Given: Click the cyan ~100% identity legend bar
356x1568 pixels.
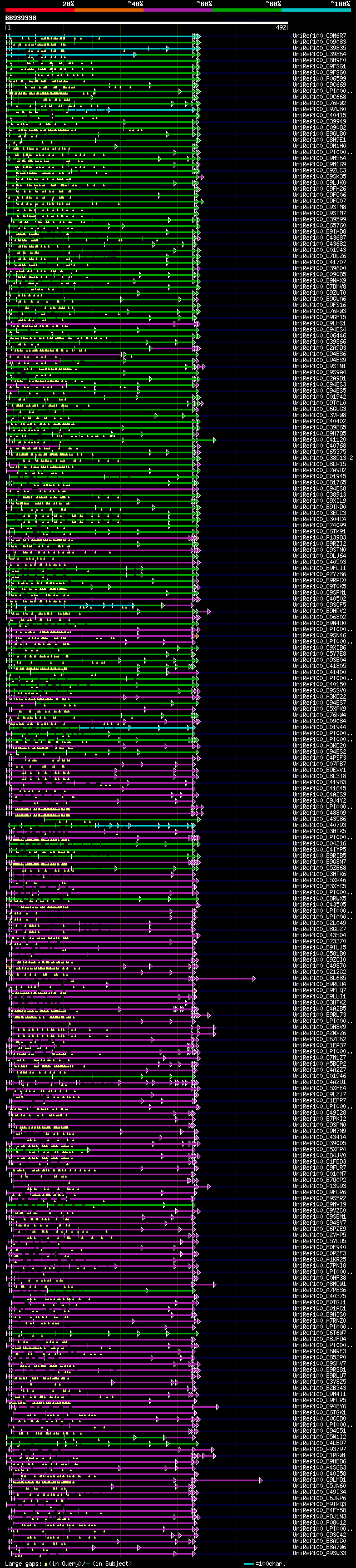Looking at the screenshot, I should coord(316,10).
